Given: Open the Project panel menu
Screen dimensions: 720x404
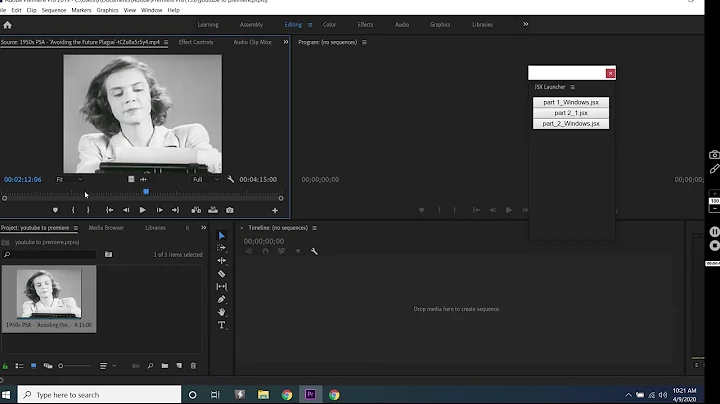Looking at the screenshot, I should [76, 228].
